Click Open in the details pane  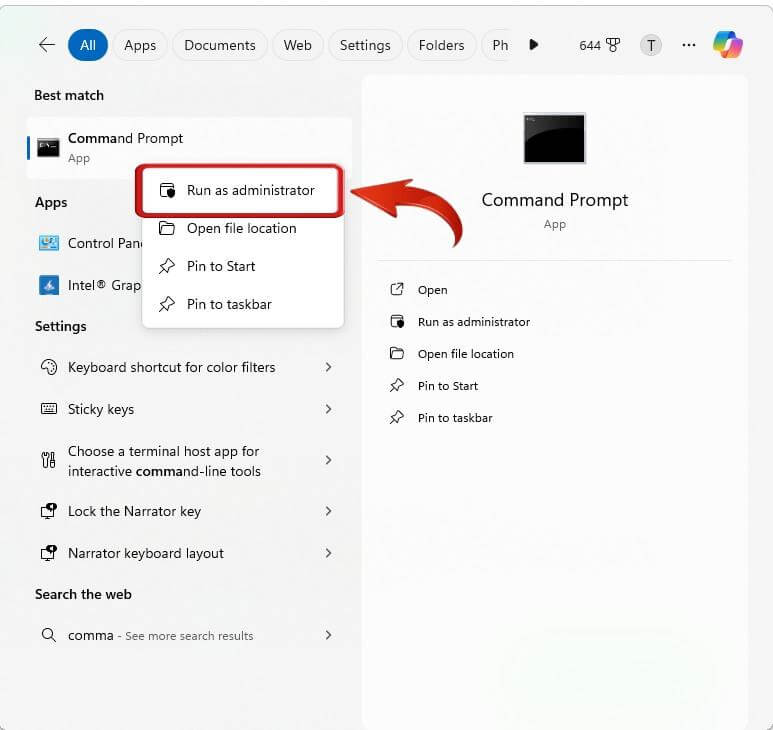[432, 290]
